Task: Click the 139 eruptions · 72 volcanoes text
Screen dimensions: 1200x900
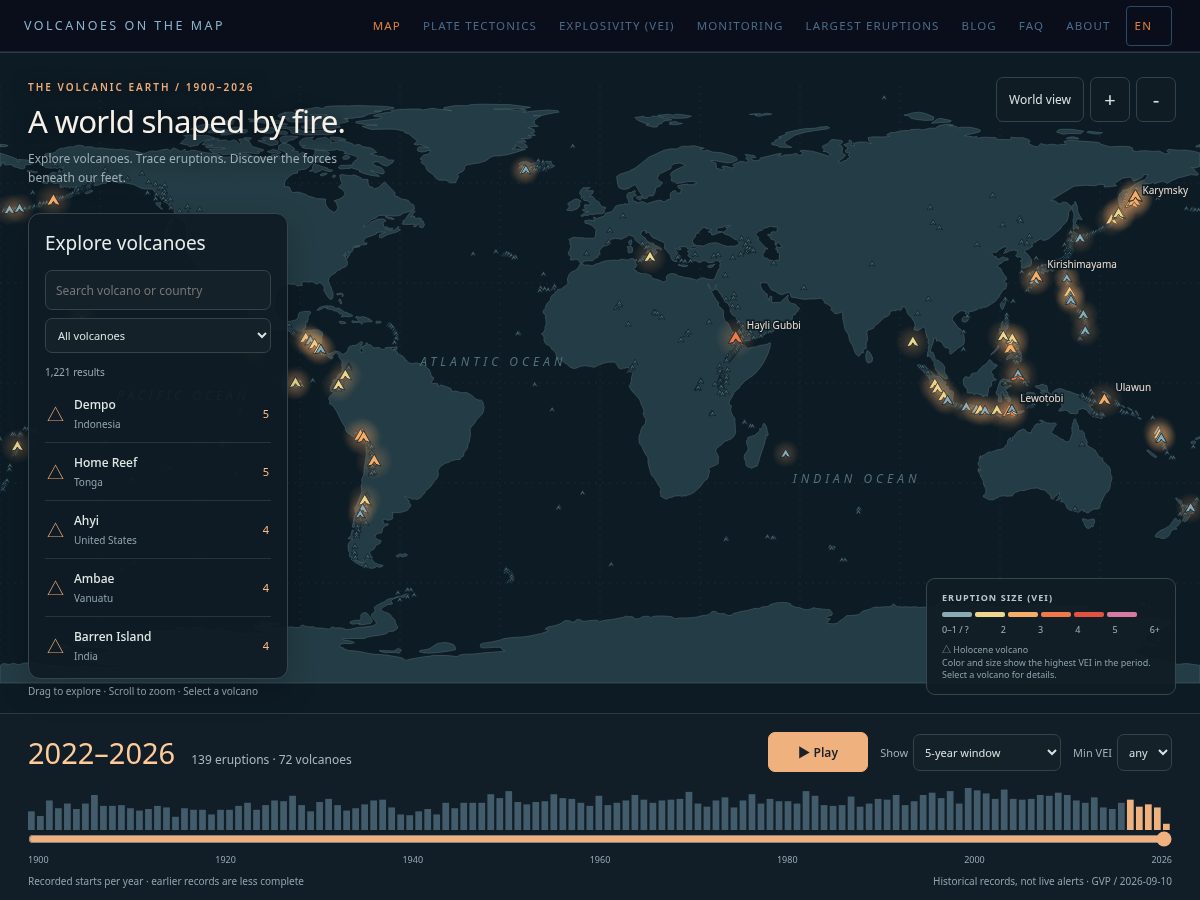Action: (x=271, y=759)
